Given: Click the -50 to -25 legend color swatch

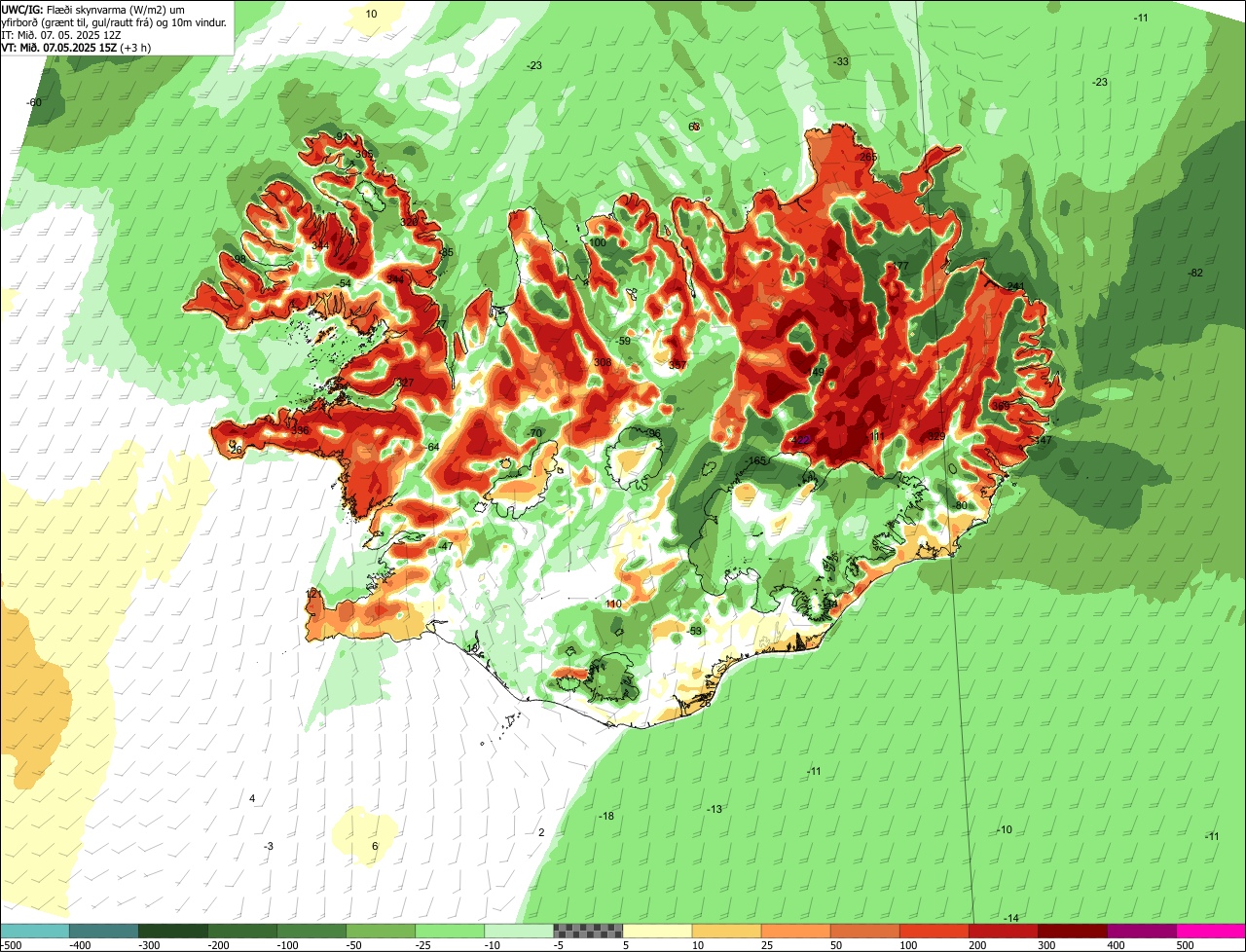Looking at the screenshot, I should coord(381,930).
